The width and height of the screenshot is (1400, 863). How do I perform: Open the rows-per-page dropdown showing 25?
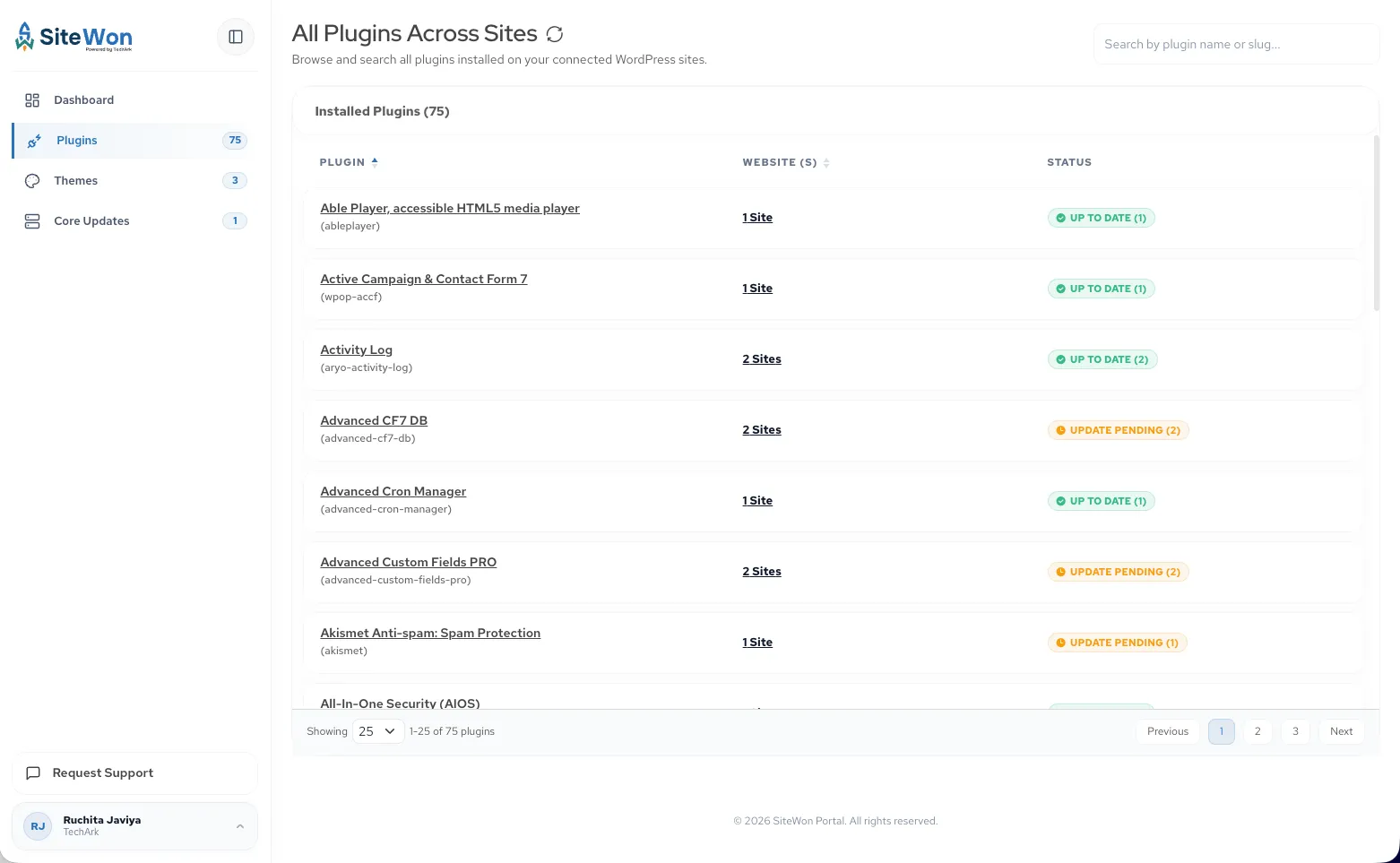pyautogui.click(x=378, y=731)
